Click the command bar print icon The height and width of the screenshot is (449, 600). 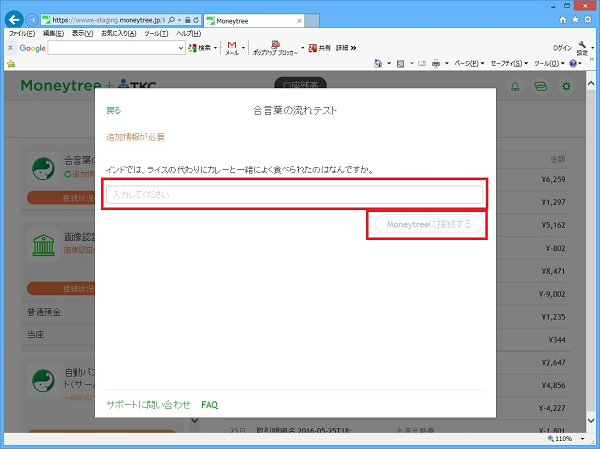[436, 64]
